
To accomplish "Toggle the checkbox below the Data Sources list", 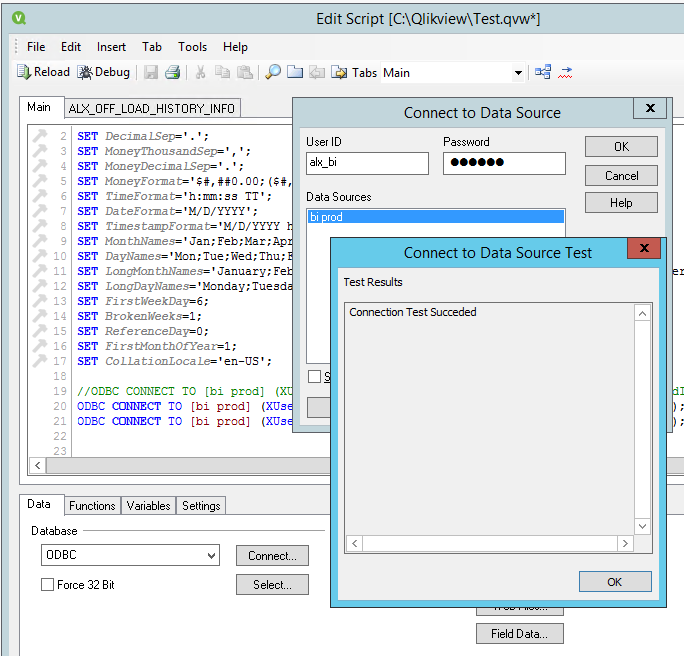I will coord(315,377).
